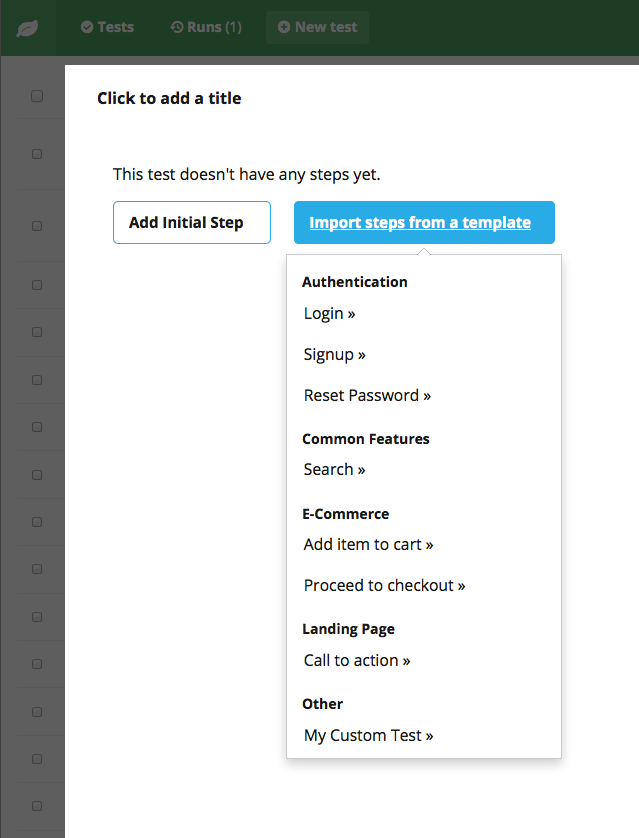Choose the Reset Password template
The height and width of the screenshot is (838, 639).
367,395
